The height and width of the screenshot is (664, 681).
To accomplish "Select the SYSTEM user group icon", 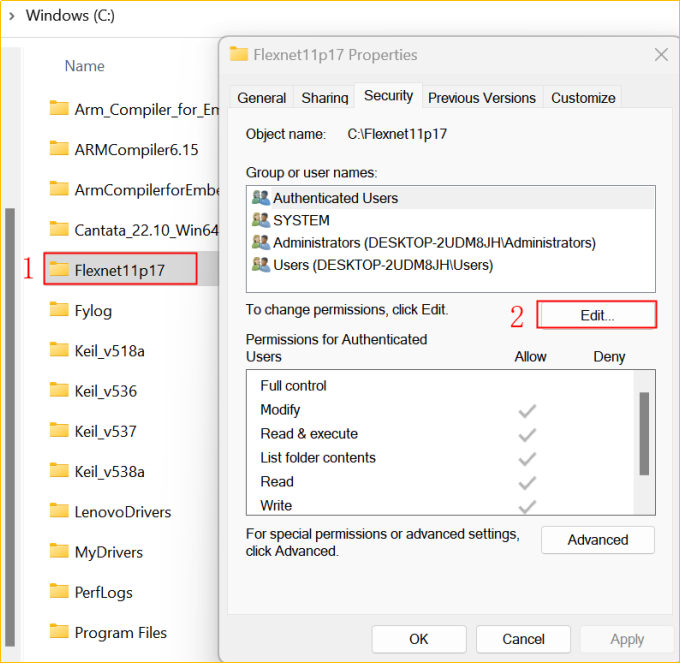I will (x=261, y=220).
